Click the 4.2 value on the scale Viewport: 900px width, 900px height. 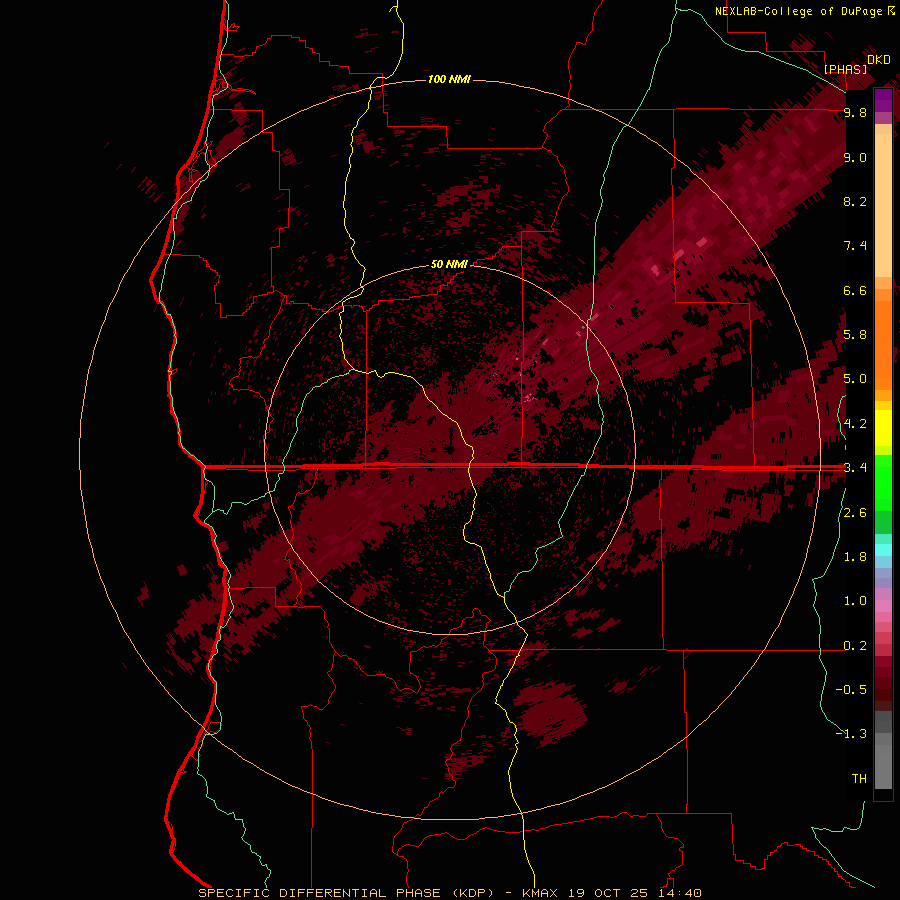click(x=855, y=424)
